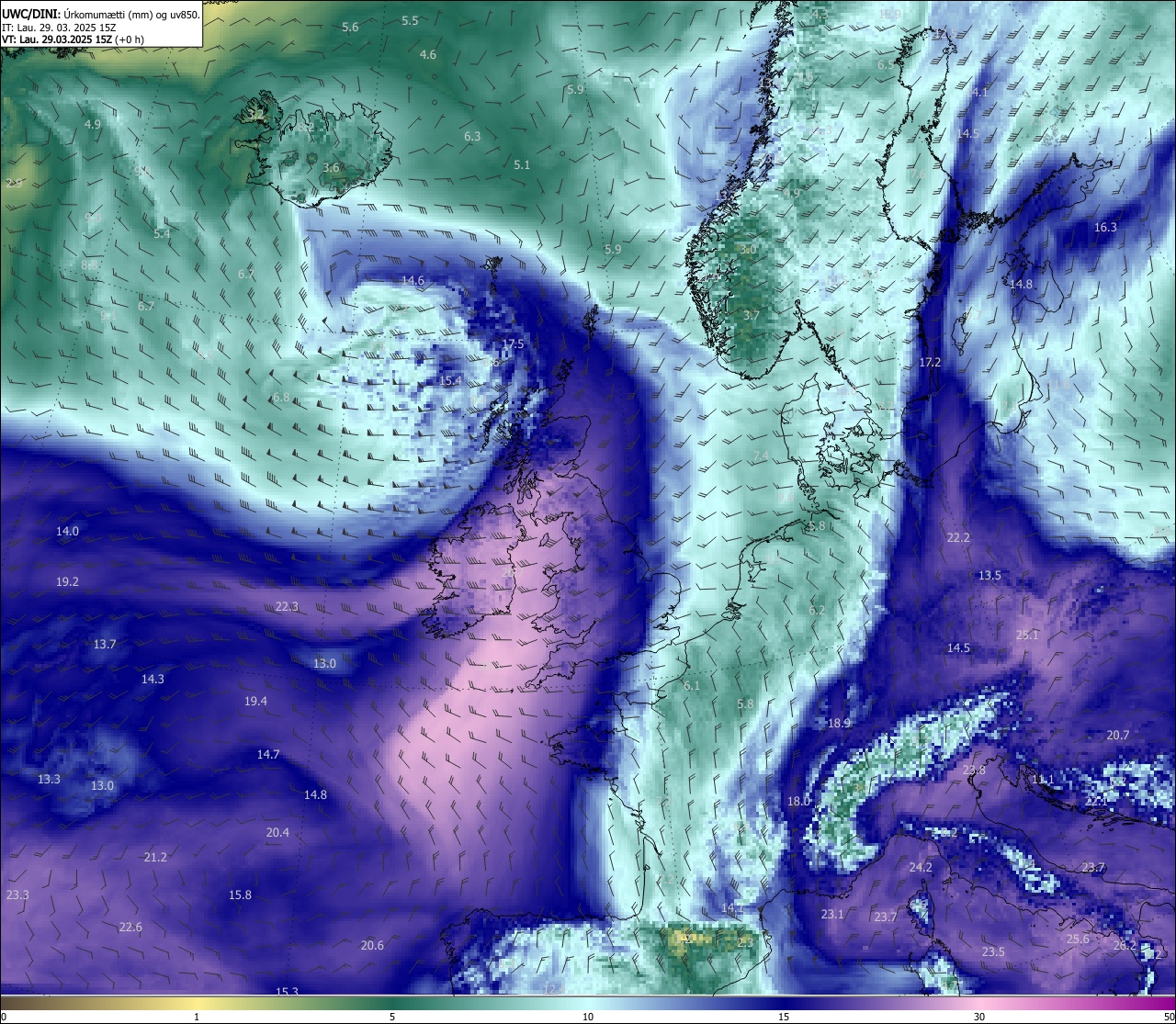The image size is (1176, 1024).
Task: Select the 4.6 value north of Iceland
Action: click(428, 55)
